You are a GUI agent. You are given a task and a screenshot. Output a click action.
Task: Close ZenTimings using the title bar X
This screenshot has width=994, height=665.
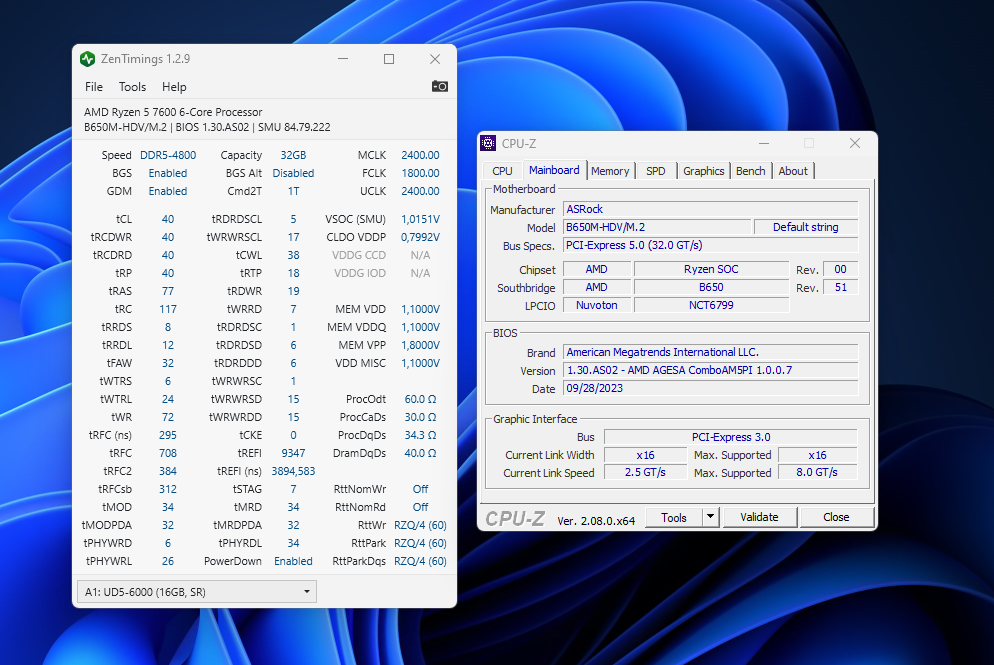click(x=435, y=59)
